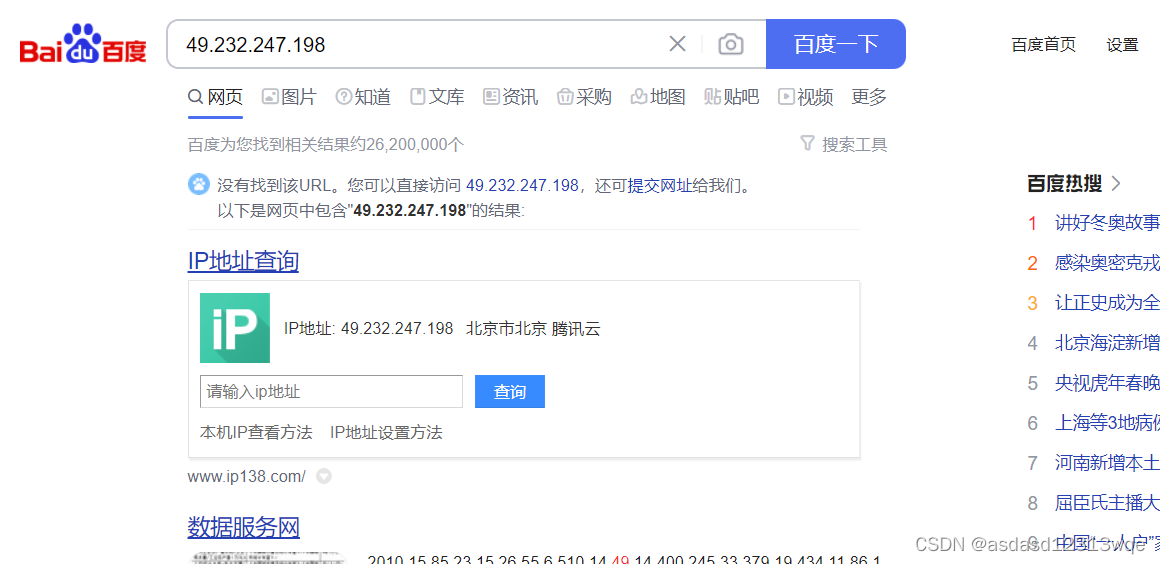Open hot search item 讲好冬奥故事
Screen dimensions: 1160x564
coord(1107,223)
